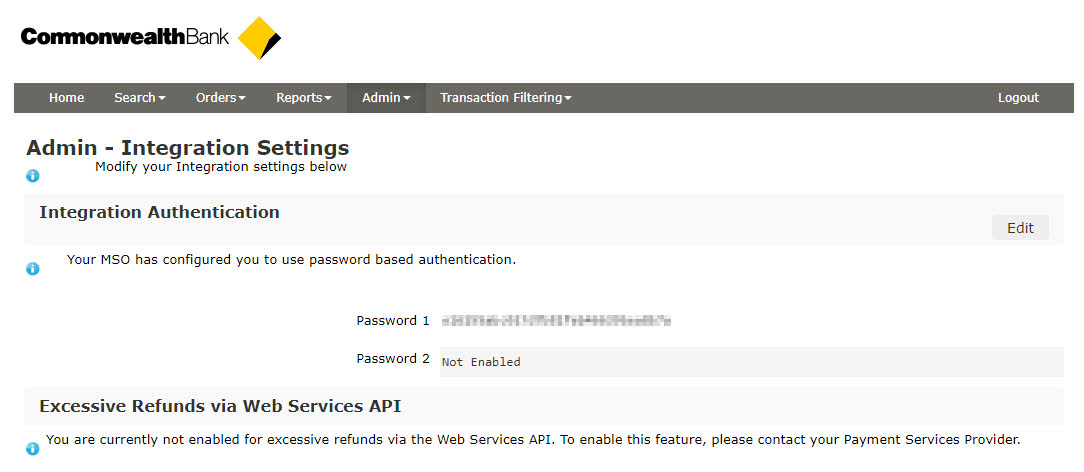Open the Orders dropdown menu
This screenshot has width=1084, height=472.
pyautogui.click(x=220, y=98)
